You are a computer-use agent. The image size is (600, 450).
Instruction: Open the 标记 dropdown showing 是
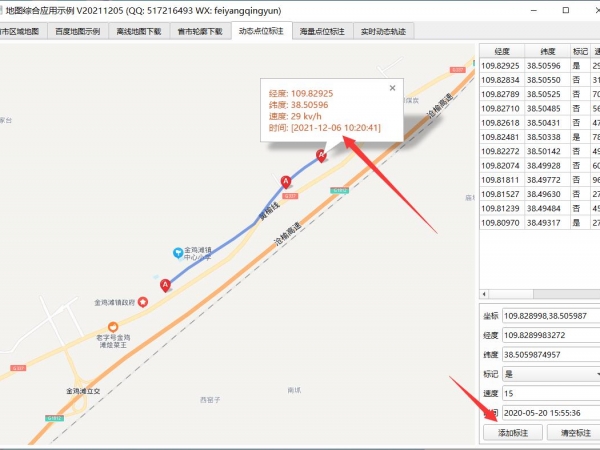point(551,374)
